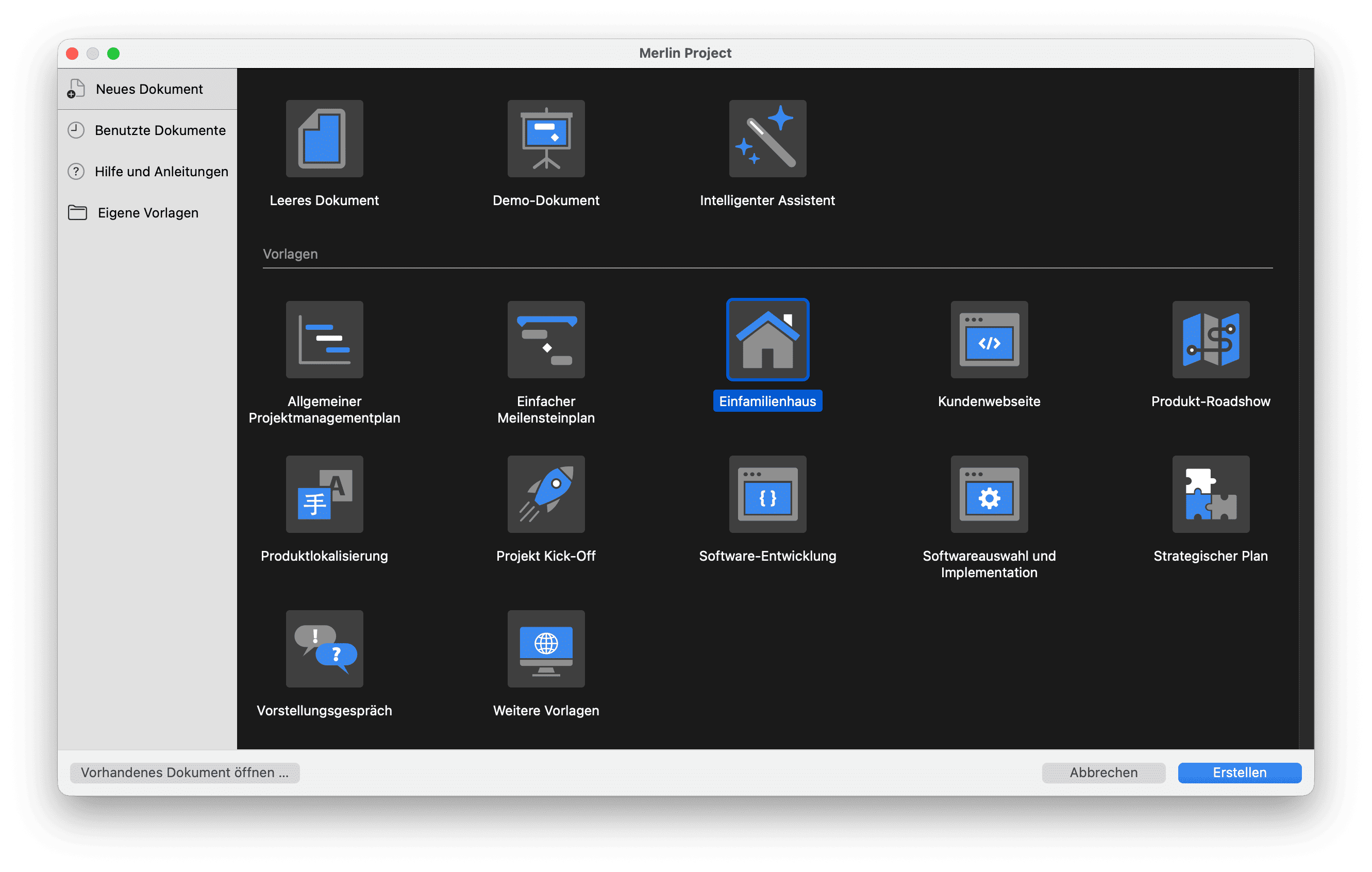Select the Leeres Dokument template icon
The width and height of the screenshot is (1372, 872).
click(x=324, y=139)
